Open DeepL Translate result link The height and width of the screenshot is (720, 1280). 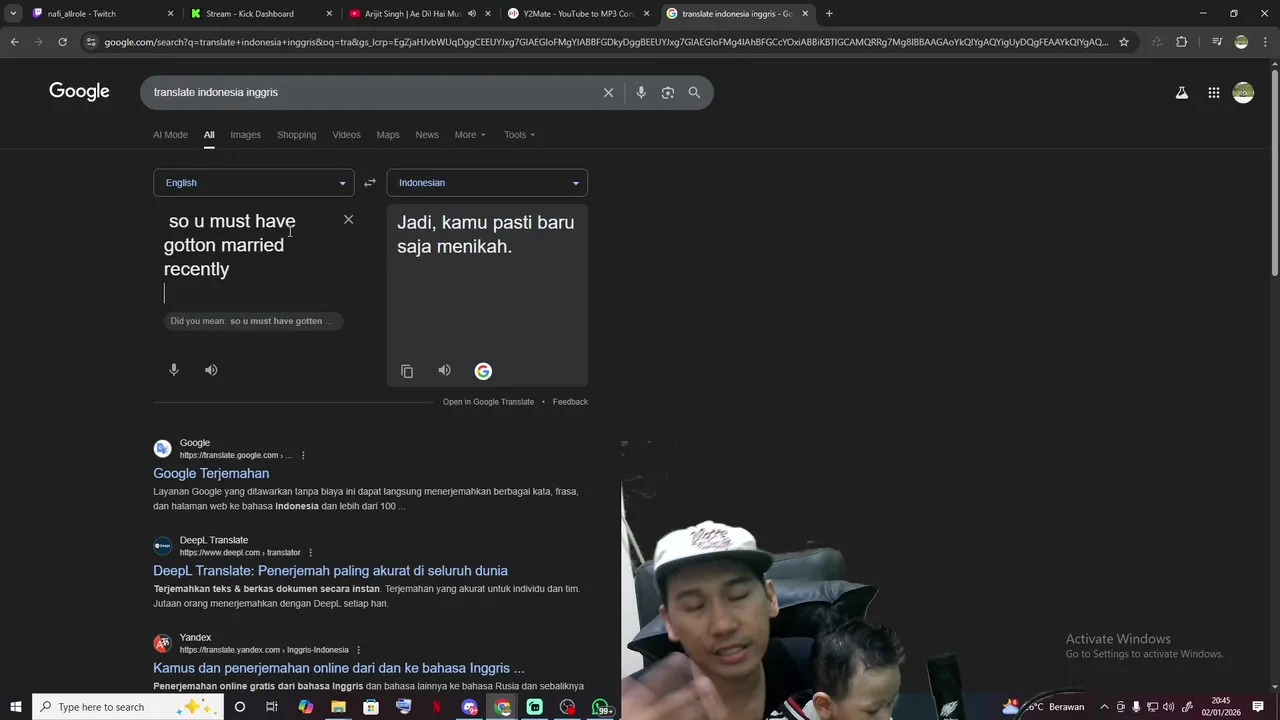(x=330, y=571)
